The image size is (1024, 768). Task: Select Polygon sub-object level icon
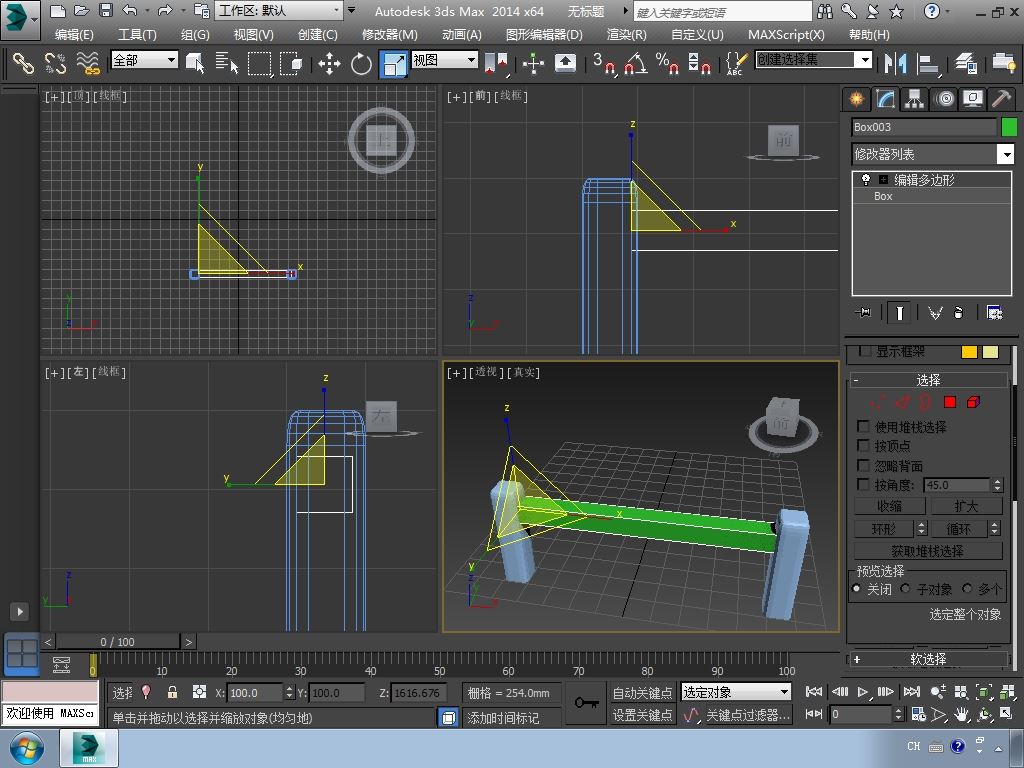coord(950,402)
